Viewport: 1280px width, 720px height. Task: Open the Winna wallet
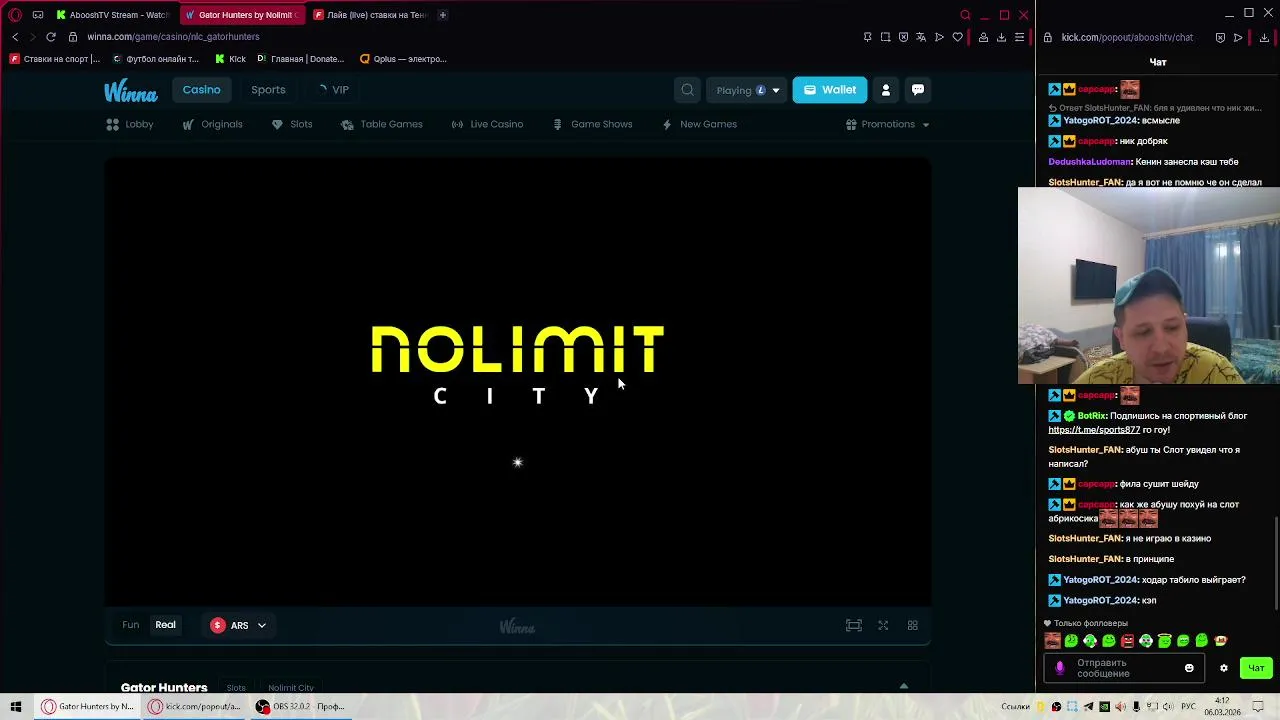coord(829,90)
